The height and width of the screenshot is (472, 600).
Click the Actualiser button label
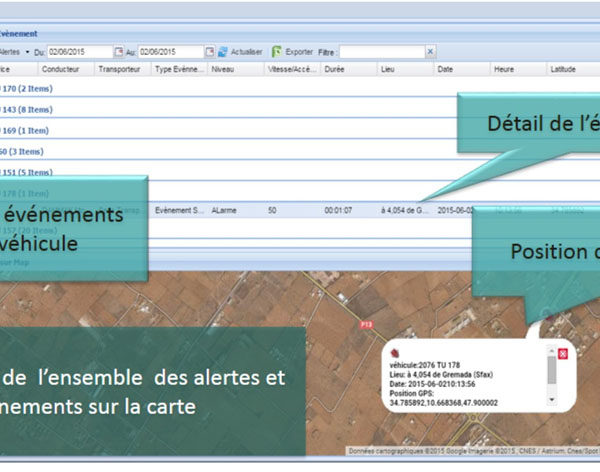[246, 51]
